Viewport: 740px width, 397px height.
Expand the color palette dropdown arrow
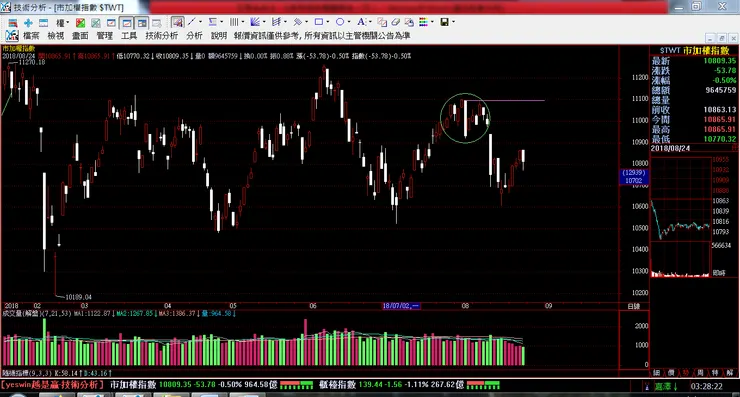[x=432, y=22]
